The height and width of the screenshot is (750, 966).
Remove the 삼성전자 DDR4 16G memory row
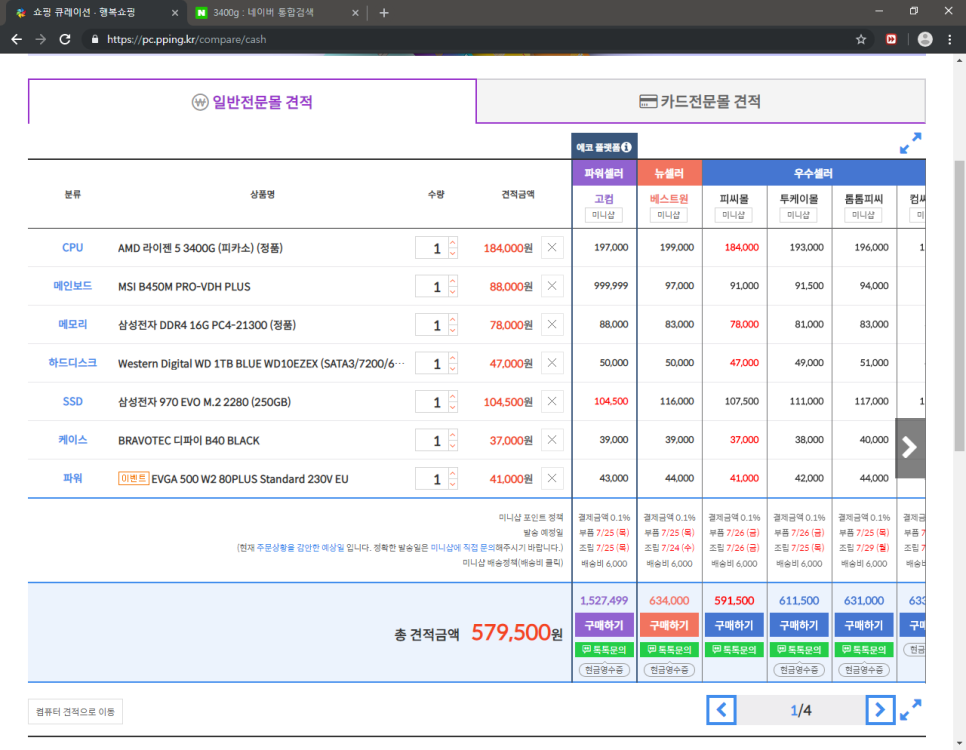[552, 324]
